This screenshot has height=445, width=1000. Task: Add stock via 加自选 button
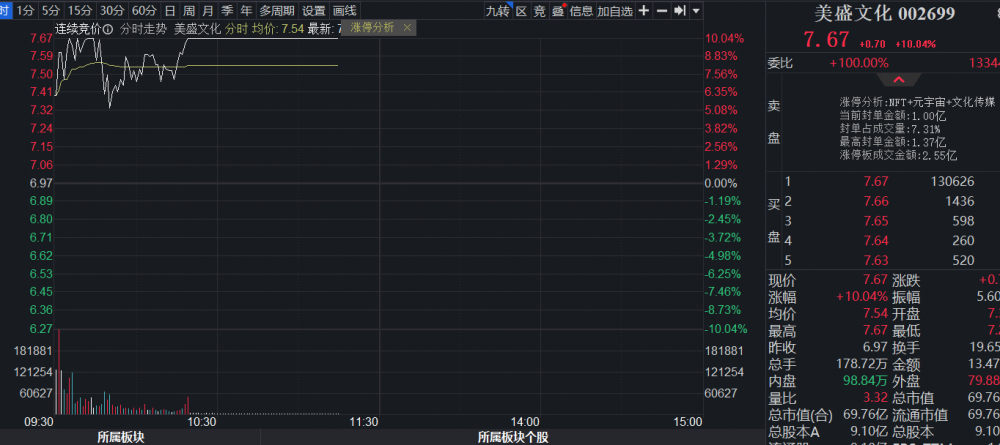(615, 11)
